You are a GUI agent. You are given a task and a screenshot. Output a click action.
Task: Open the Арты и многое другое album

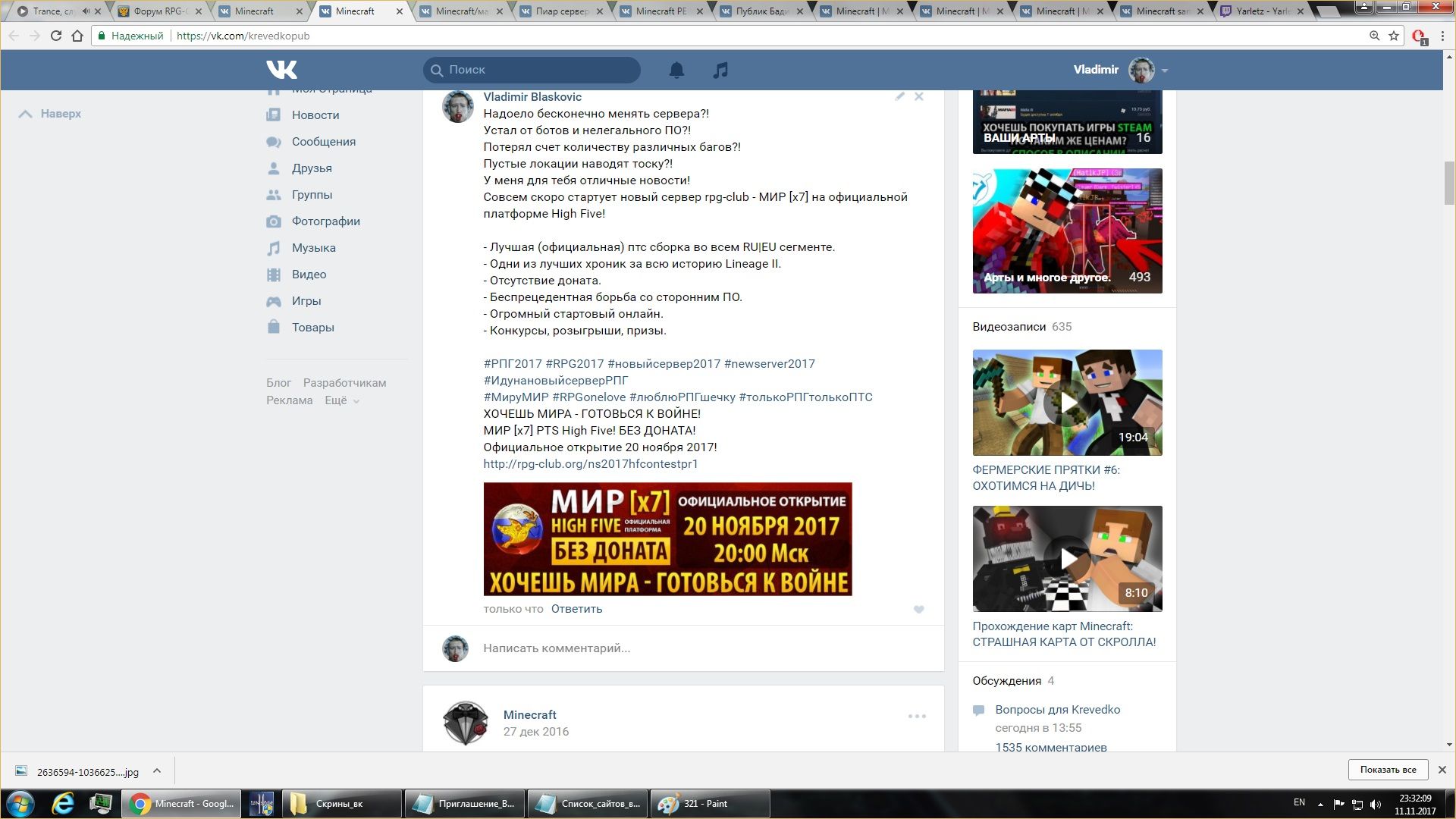1067,231
